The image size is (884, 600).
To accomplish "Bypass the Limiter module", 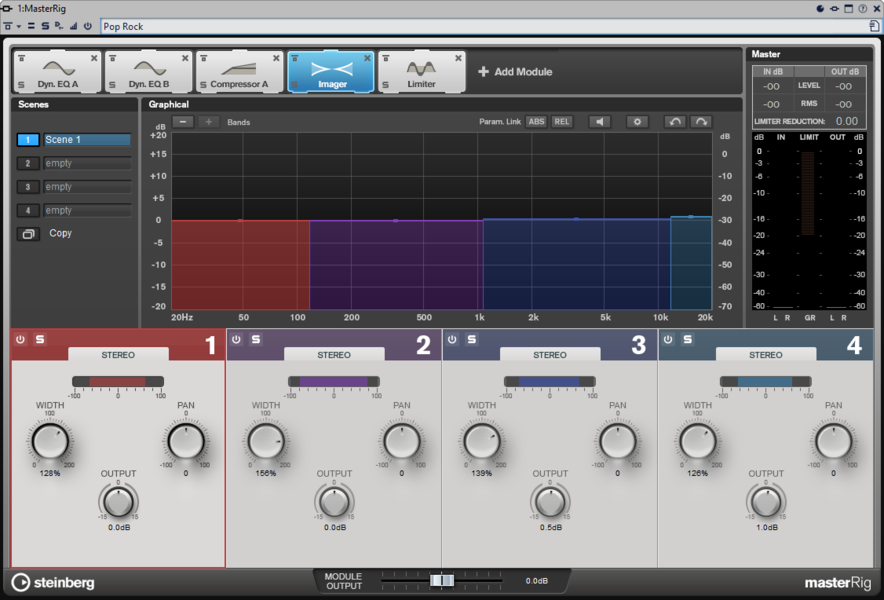I will pyautogui.click(x=386, y=58).
